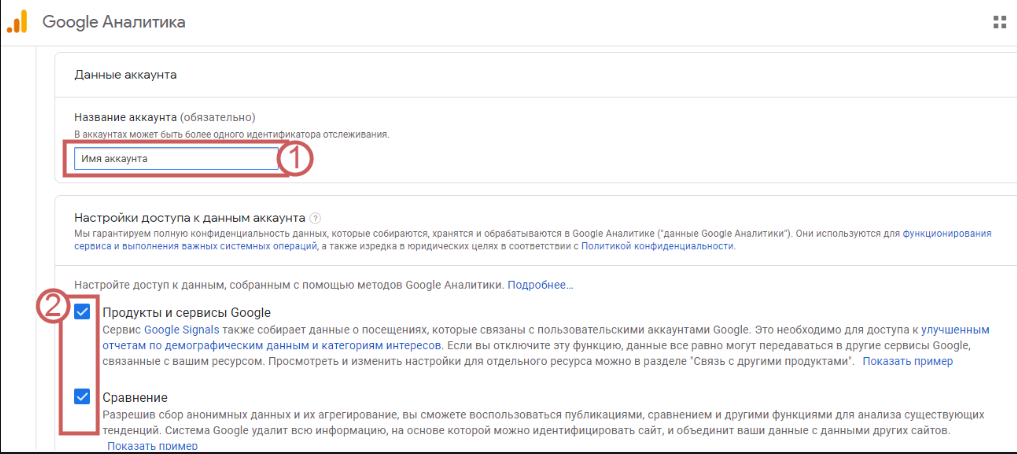The image size is (1017, 454).
Task: Follow the Подробнее… link
Action: [x=540, y=285]
